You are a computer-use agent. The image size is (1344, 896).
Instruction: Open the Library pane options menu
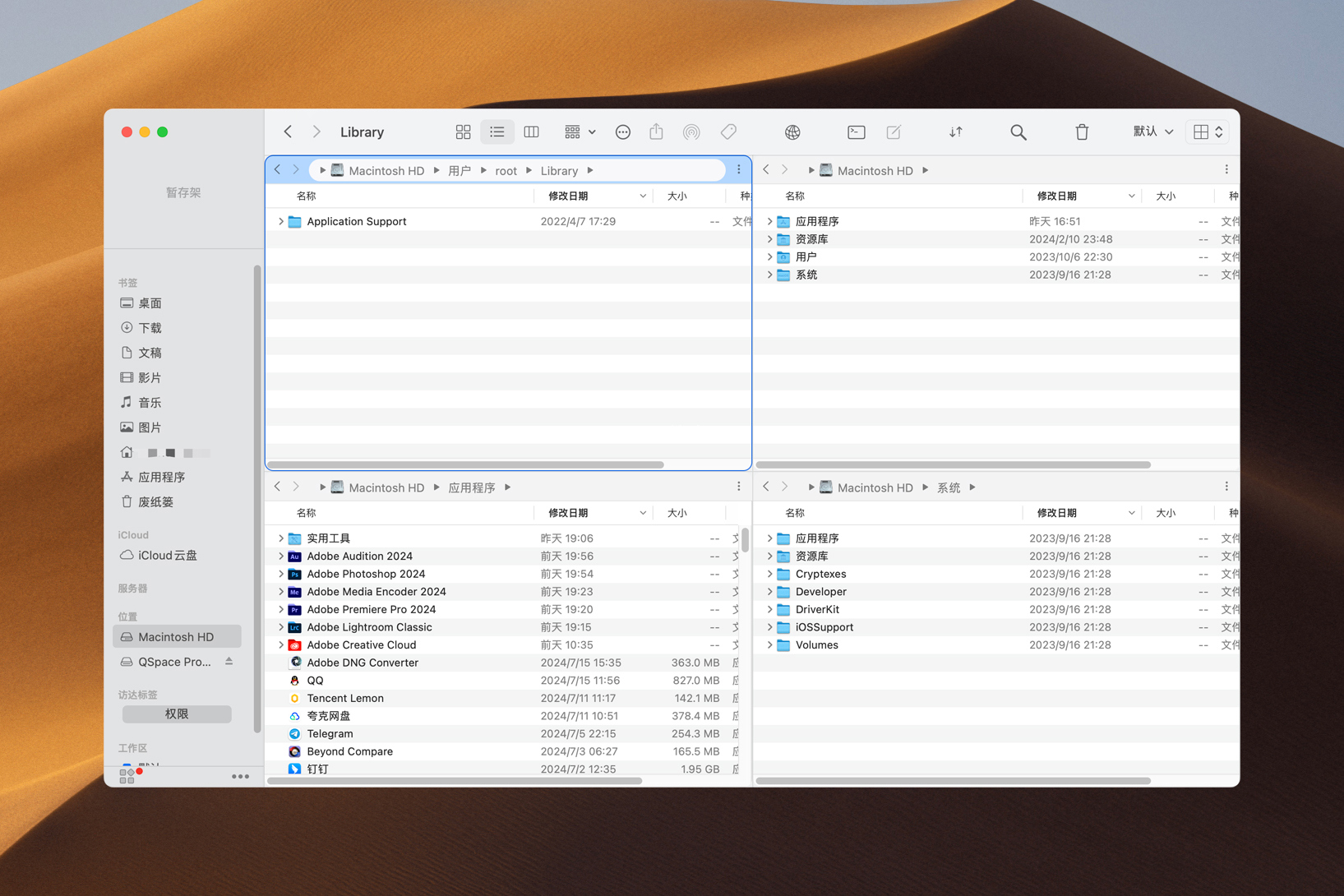pyautogui.click(x=739, y=170)
